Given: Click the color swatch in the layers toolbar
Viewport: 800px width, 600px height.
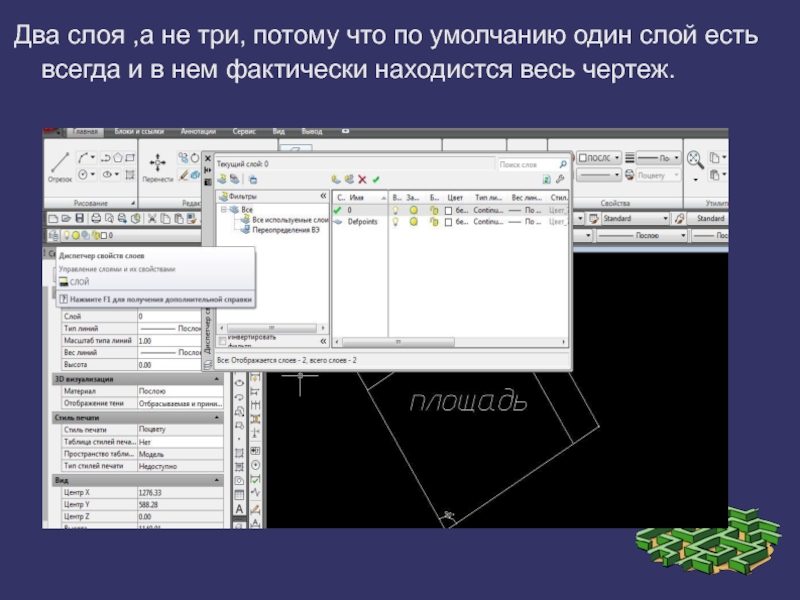Looking at the screenshot, I should (x=104, y=236).
